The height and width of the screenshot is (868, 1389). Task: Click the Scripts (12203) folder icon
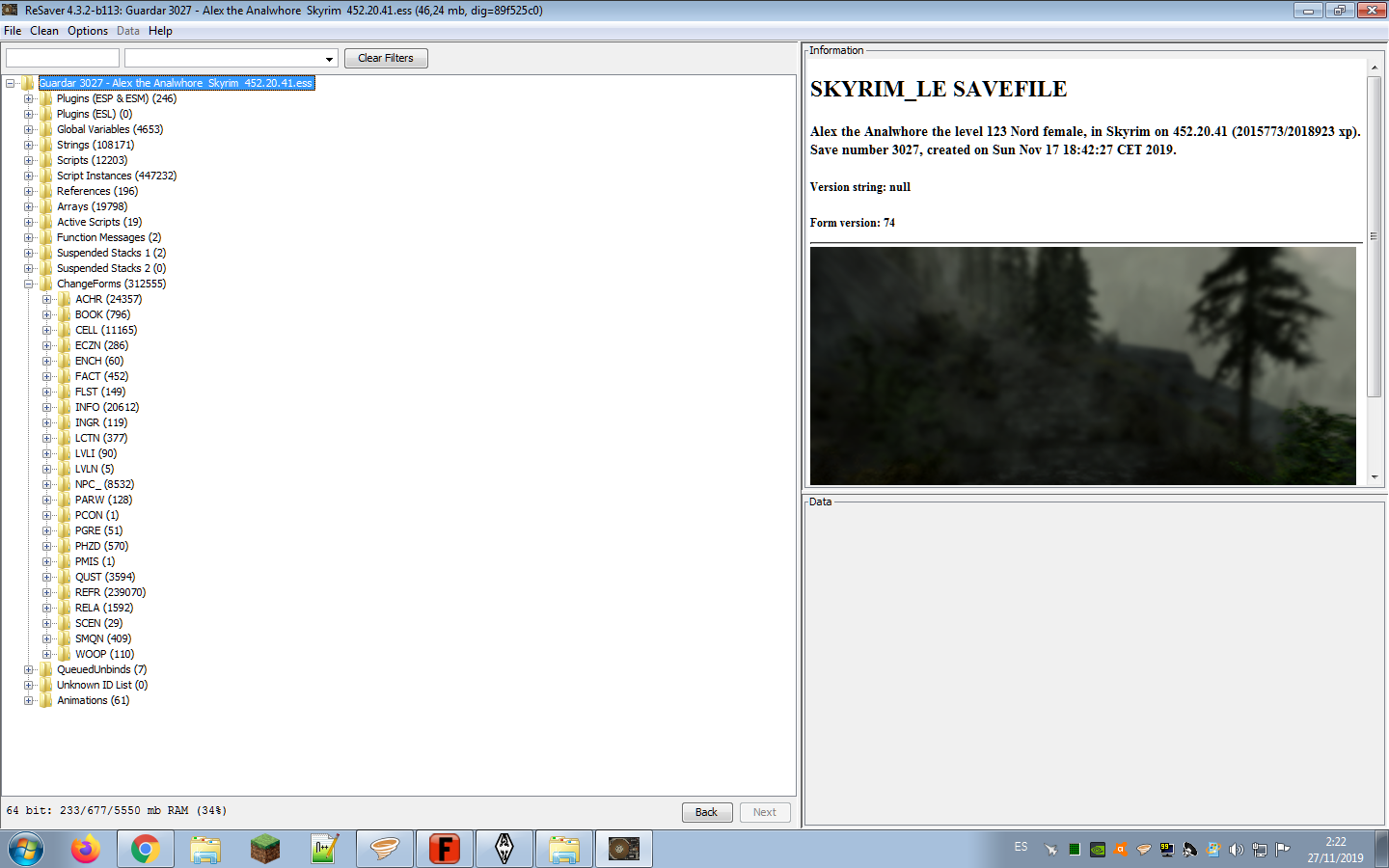45,160
